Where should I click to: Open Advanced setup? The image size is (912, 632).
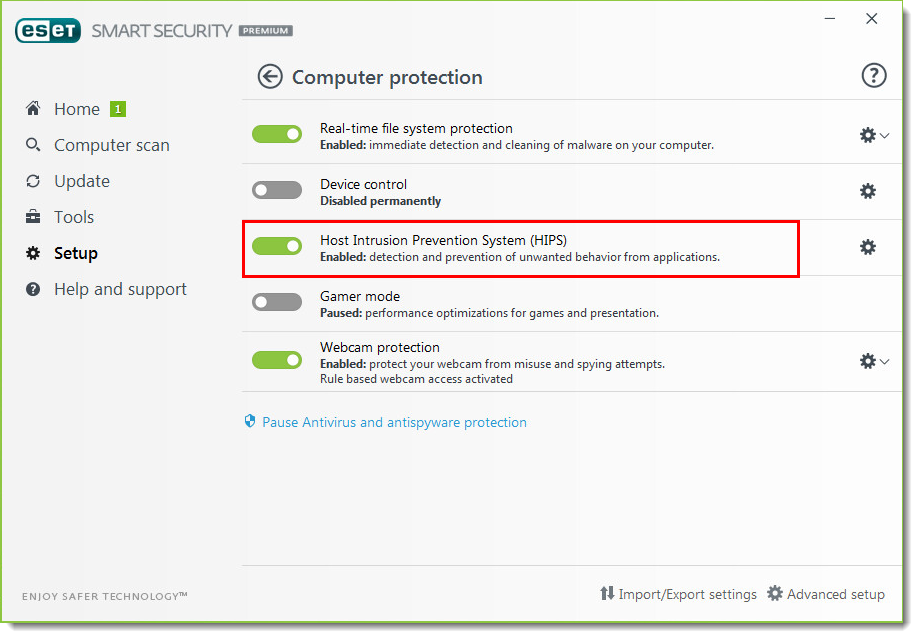point(826,594)
